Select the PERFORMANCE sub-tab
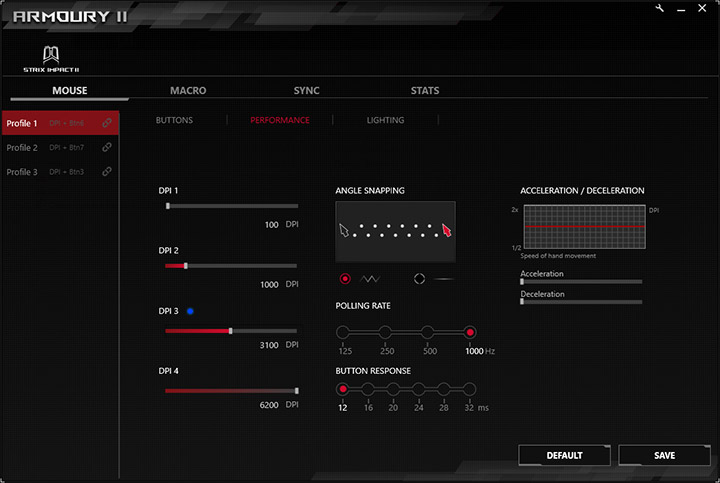 [280, 120]
